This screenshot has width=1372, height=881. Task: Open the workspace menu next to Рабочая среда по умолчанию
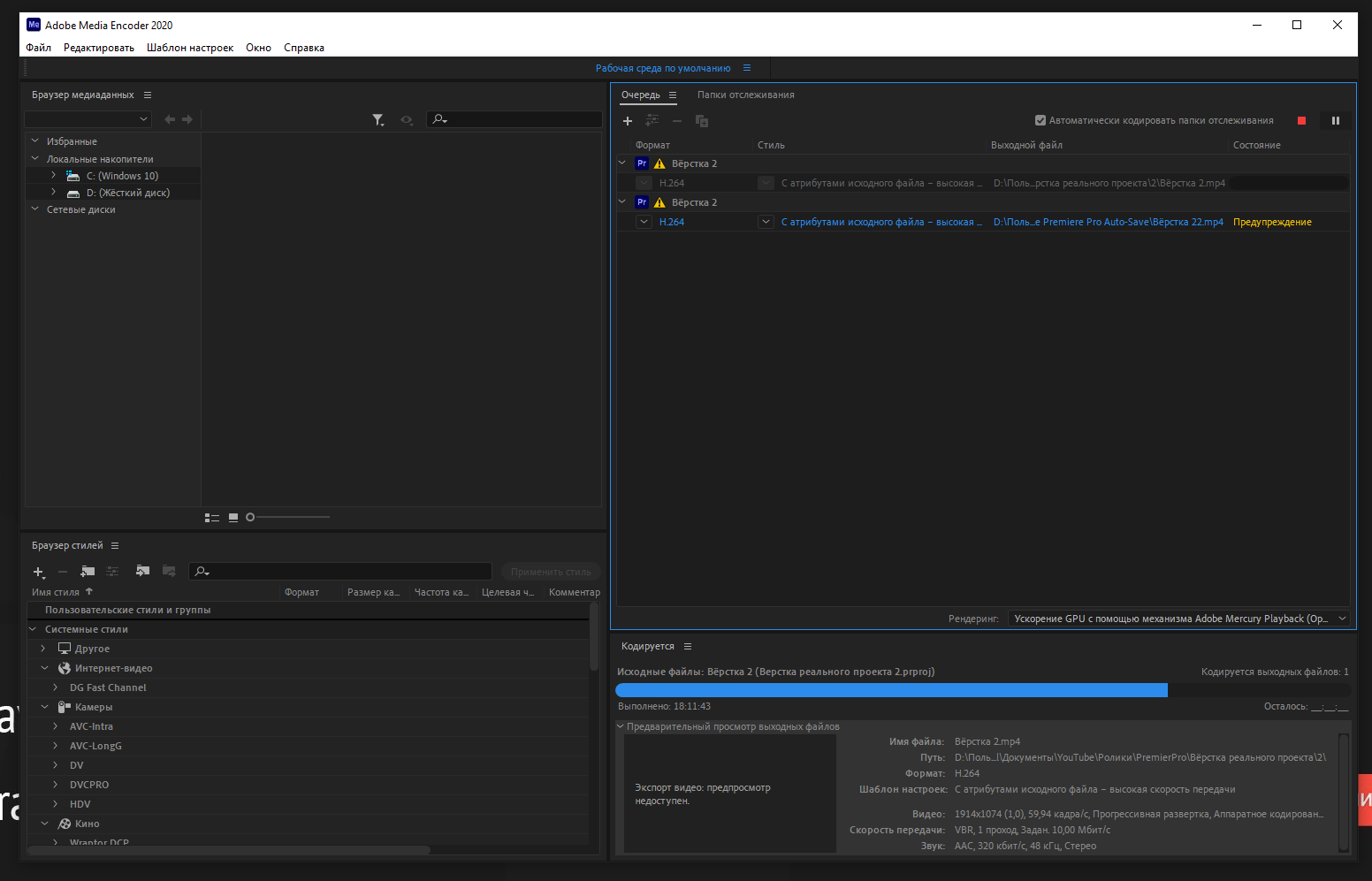[x=747, y=68]
